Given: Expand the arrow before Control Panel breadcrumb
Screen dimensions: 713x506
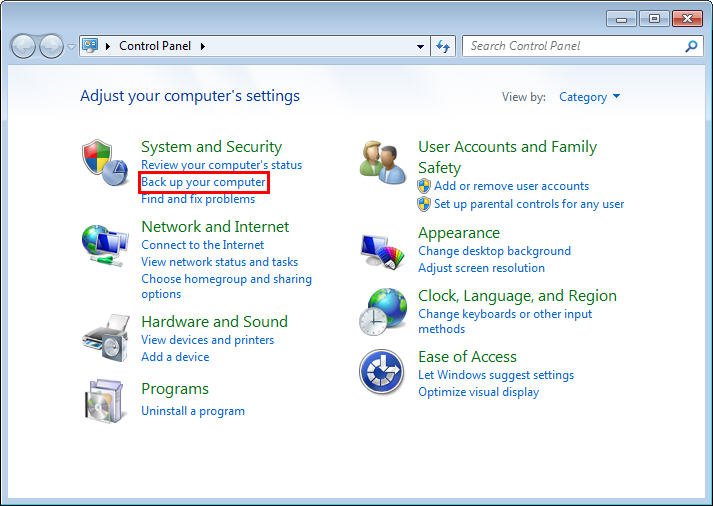Looking at the screenshot, I should tap(108, 46).
